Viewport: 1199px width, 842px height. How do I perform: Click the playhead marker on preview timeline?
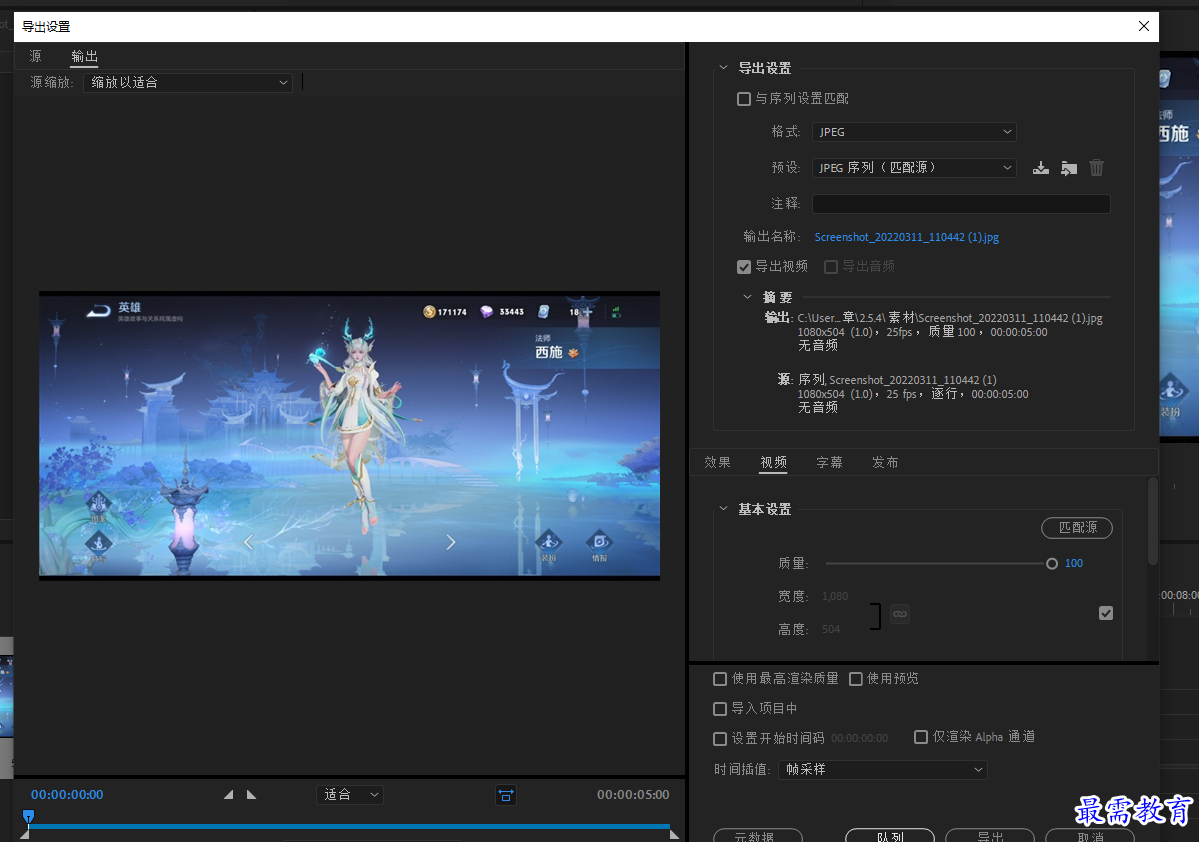point(28,817)
